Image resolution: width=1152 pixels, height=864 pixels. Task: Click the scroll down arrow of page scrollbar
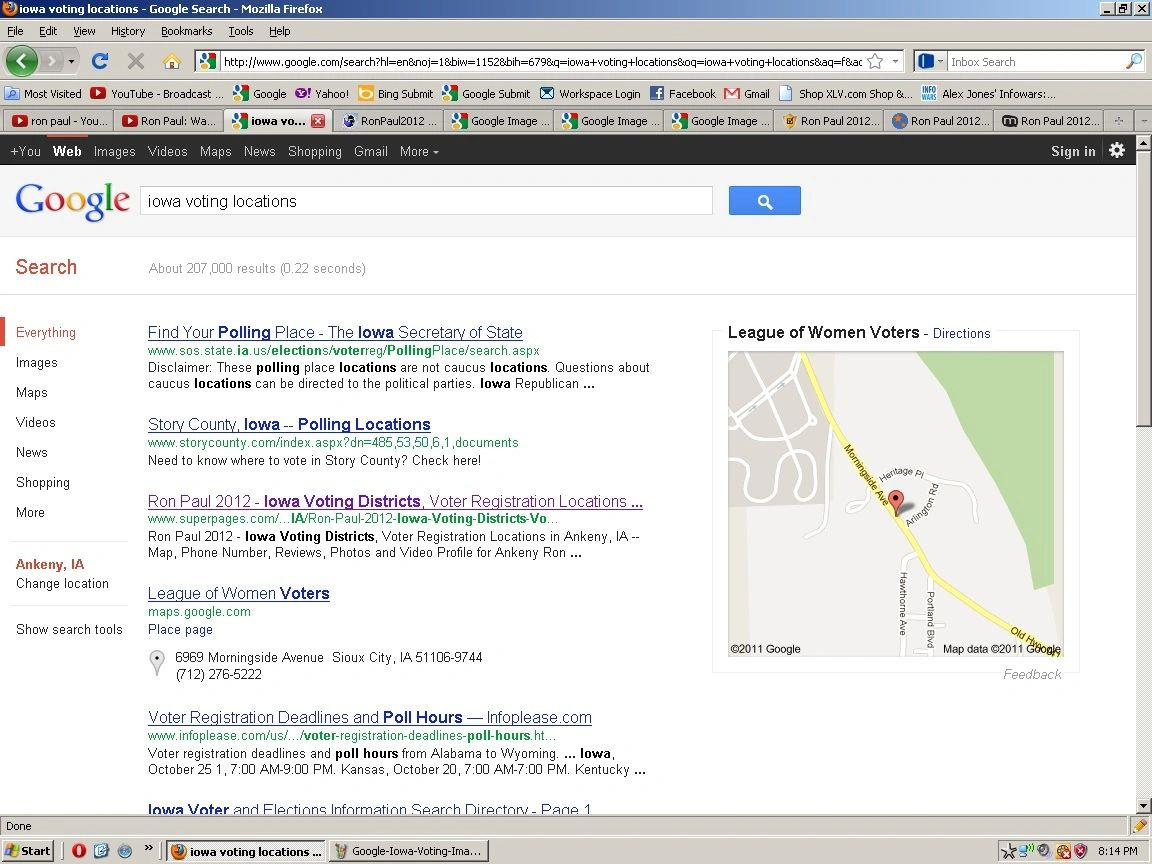coord(1144,805)
